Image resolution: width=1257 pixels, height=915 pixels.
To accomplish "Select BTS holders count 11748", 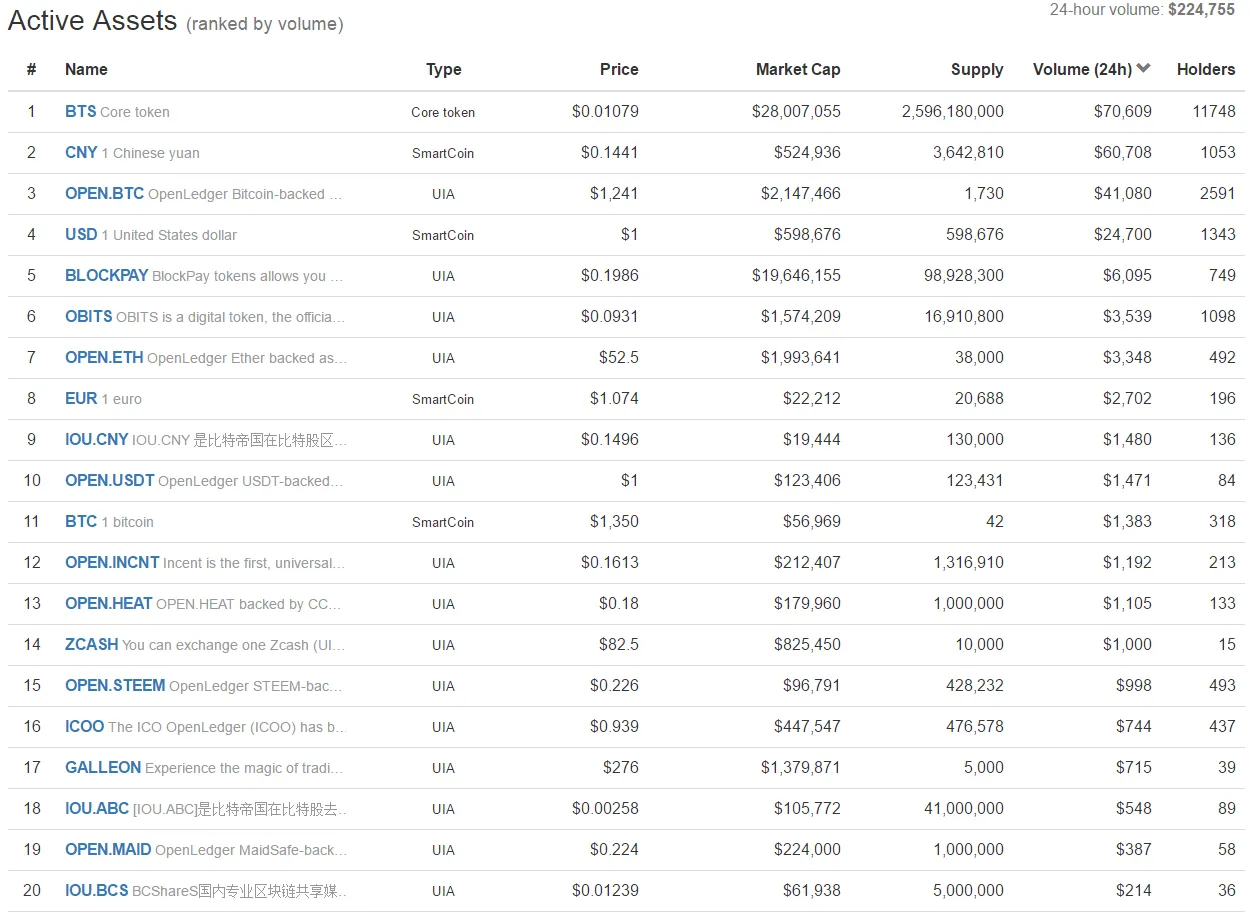I will click(x=1214, y=112).
